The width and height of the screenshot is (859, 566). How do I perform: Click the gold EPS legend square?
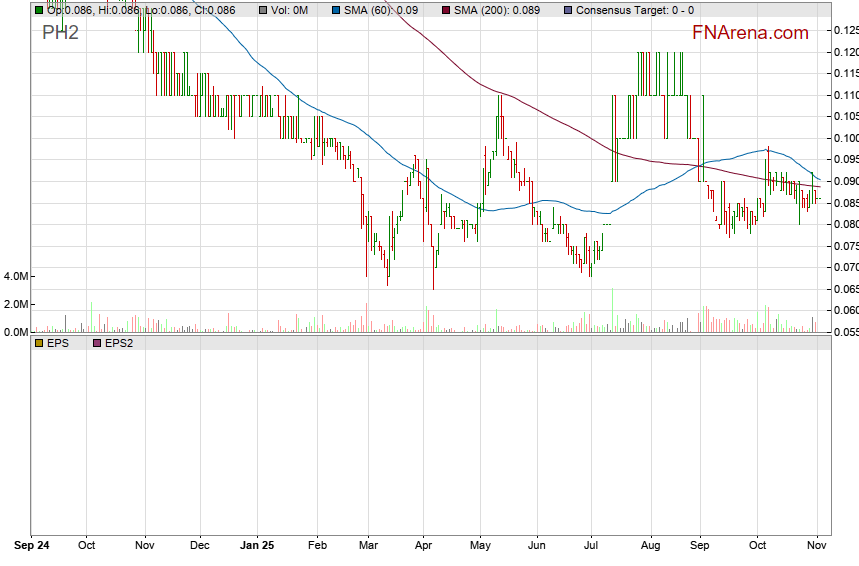coord(39,343)
